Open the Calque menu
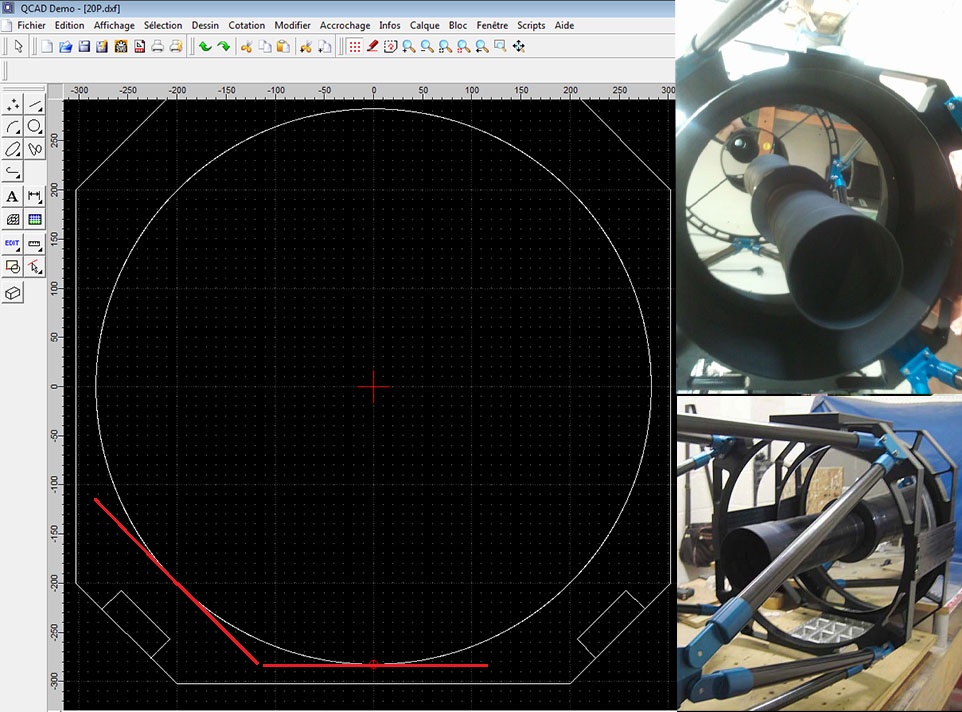This screenshot has width=962, height=712. [424, 25]
